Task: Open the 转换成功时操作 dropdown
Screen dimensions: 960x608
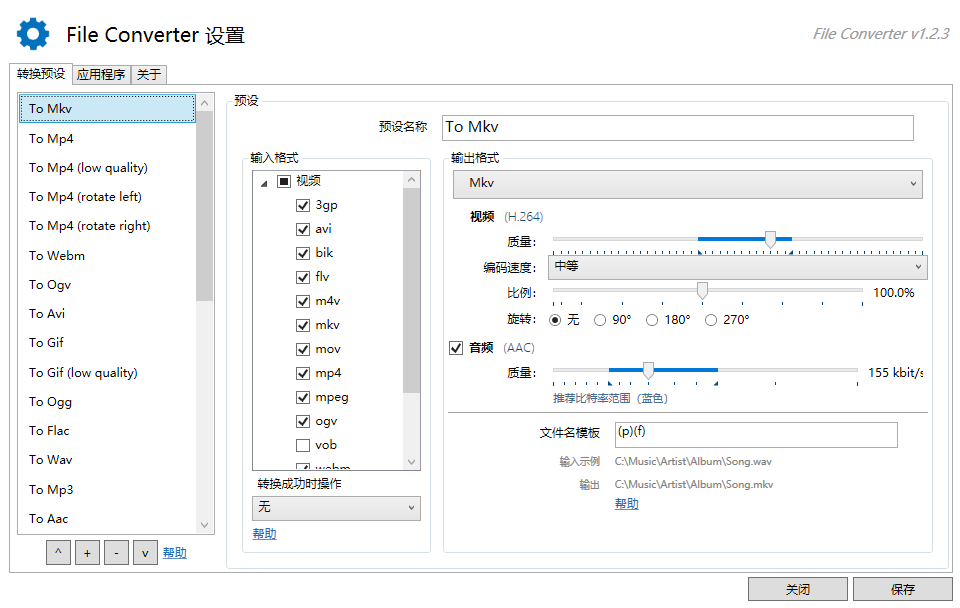Action: (336, 508)
